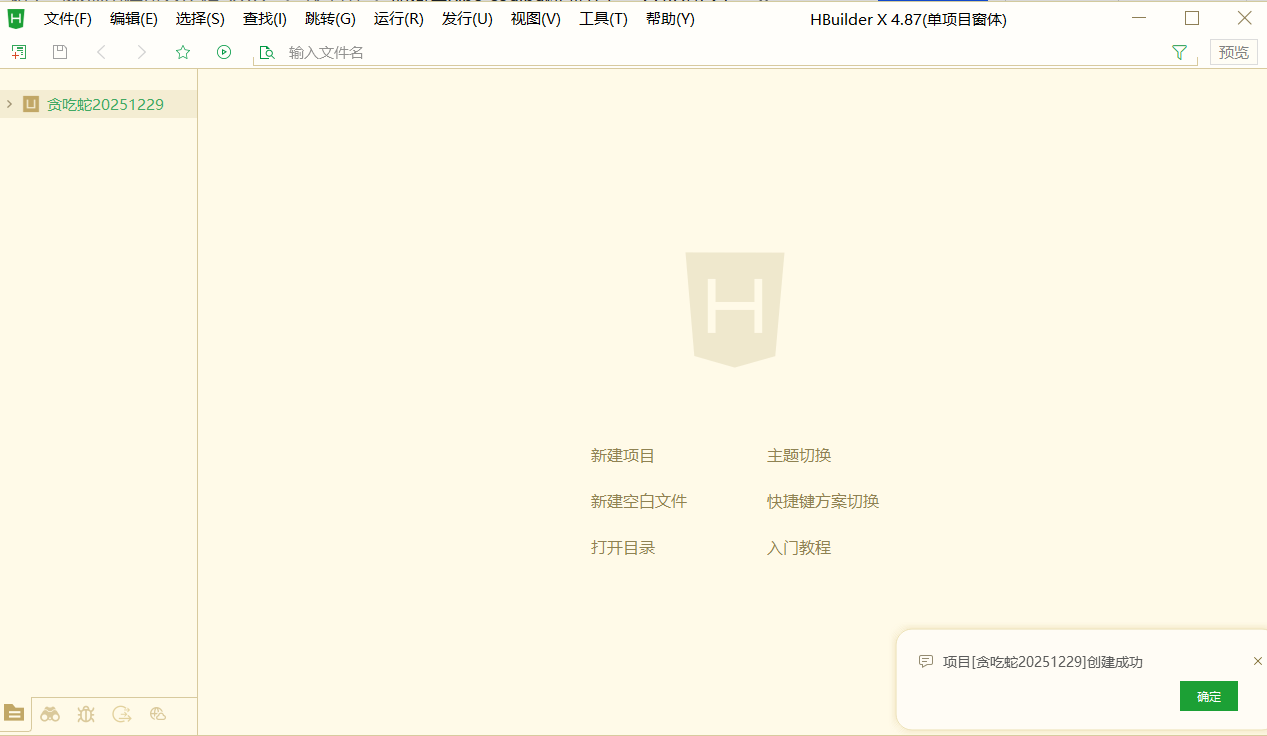
Task: Click the filter funnel icon
Action: coord(1179,52)
